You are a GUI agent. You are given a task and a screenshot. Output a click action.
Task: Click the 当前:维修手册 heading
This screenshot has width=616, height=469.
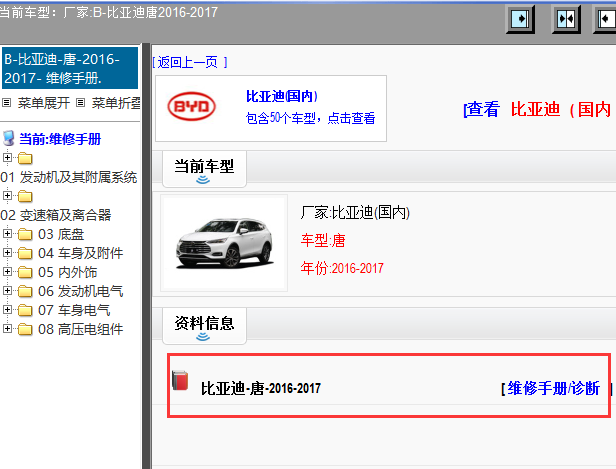[60, 139]
